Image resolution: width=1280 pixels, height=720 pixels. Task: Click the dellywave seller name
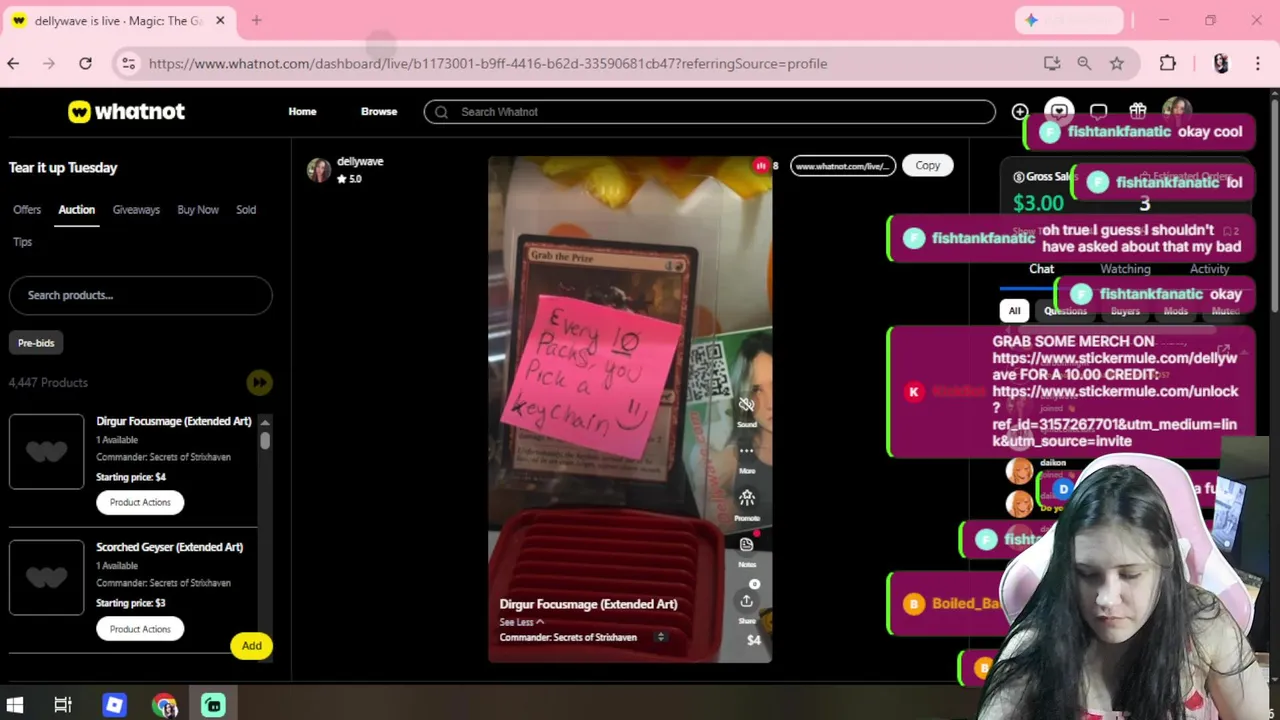coord(360,161)
